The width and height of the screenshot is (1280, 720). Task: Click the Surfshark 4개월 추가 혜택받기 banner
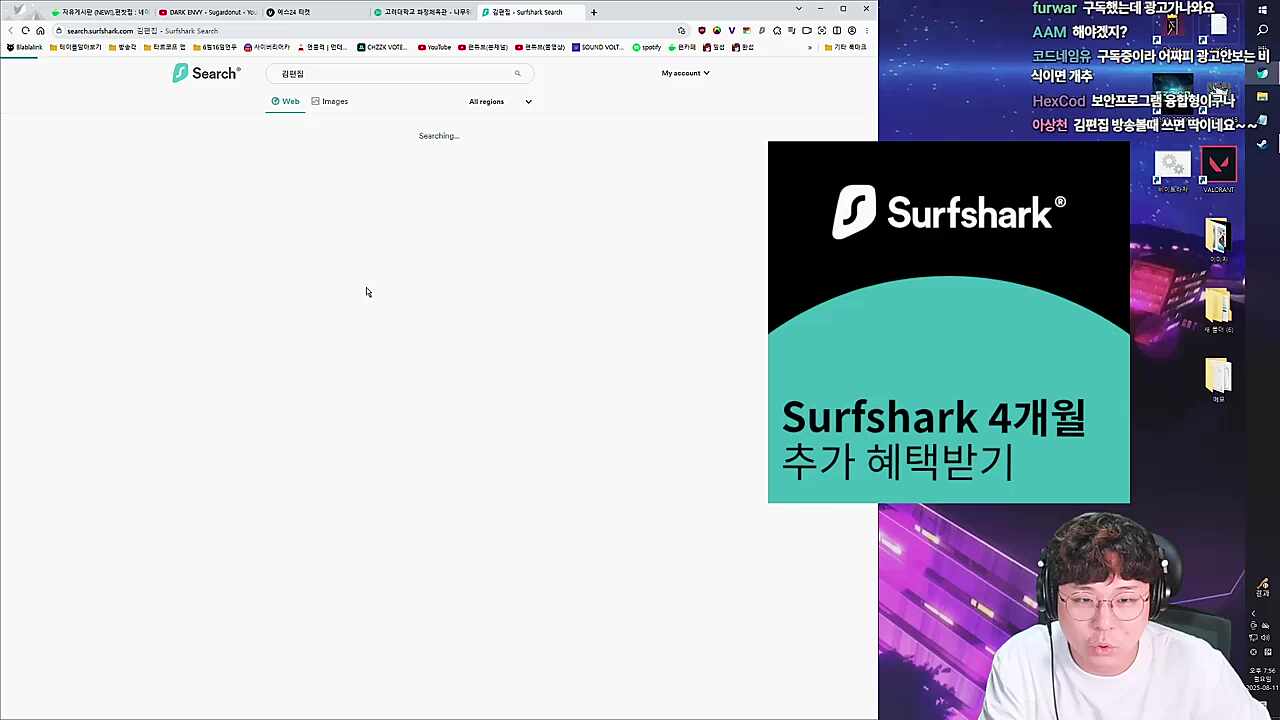tap(949, 322)
